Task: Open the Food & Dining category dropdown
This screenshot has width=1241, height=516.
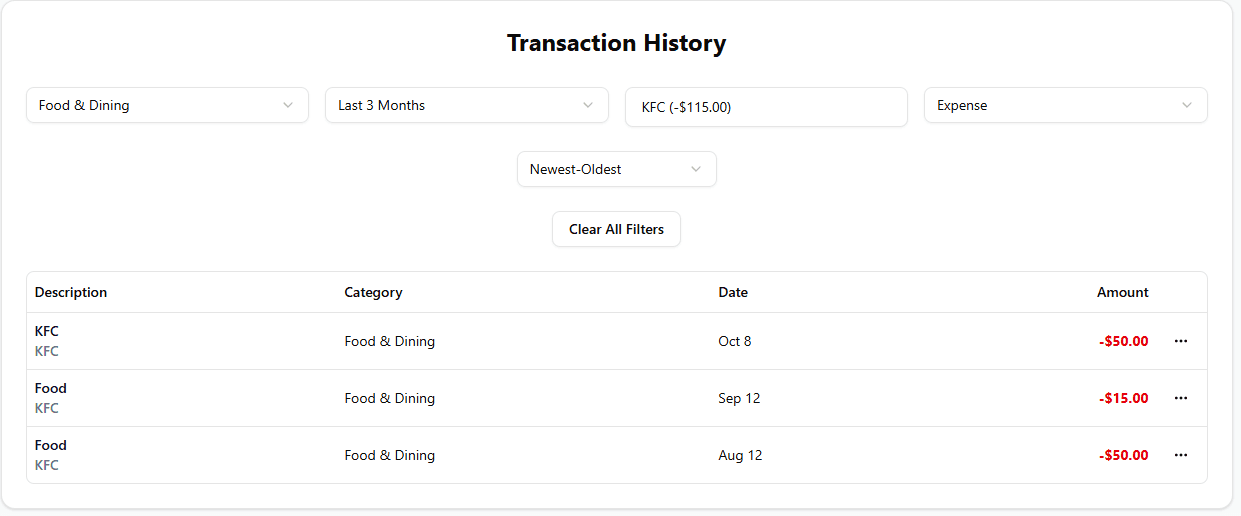Action: click(x=150, y=105)
